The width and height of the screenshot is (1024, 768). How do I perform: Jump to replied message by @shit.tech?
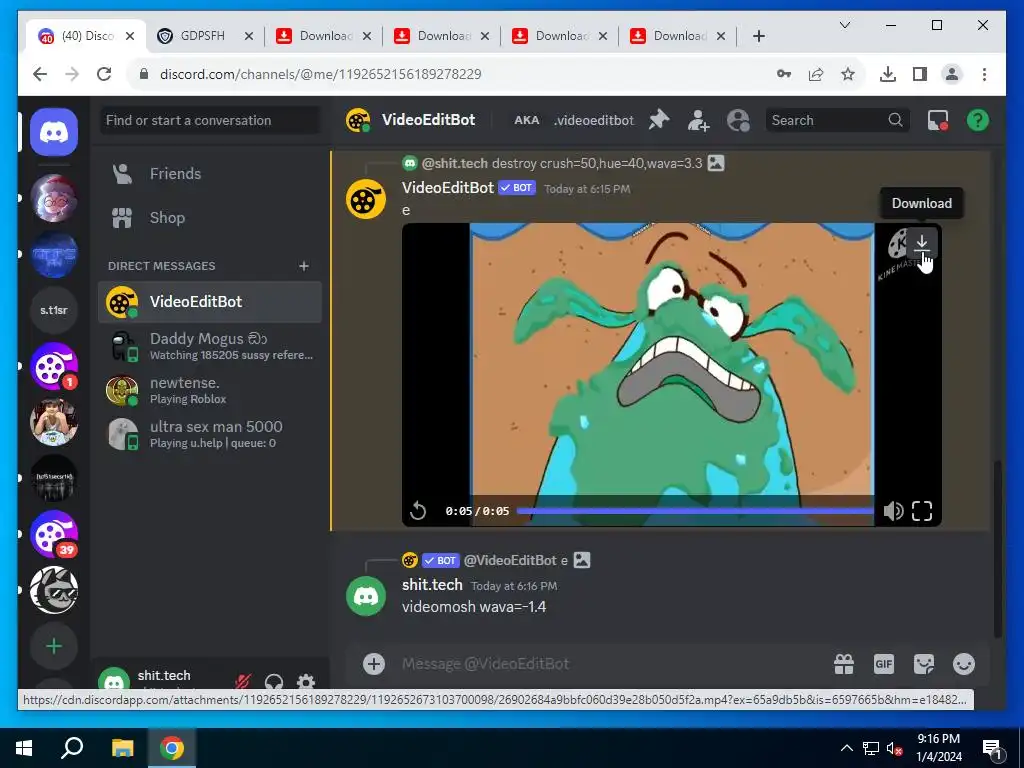click(562, 163)
